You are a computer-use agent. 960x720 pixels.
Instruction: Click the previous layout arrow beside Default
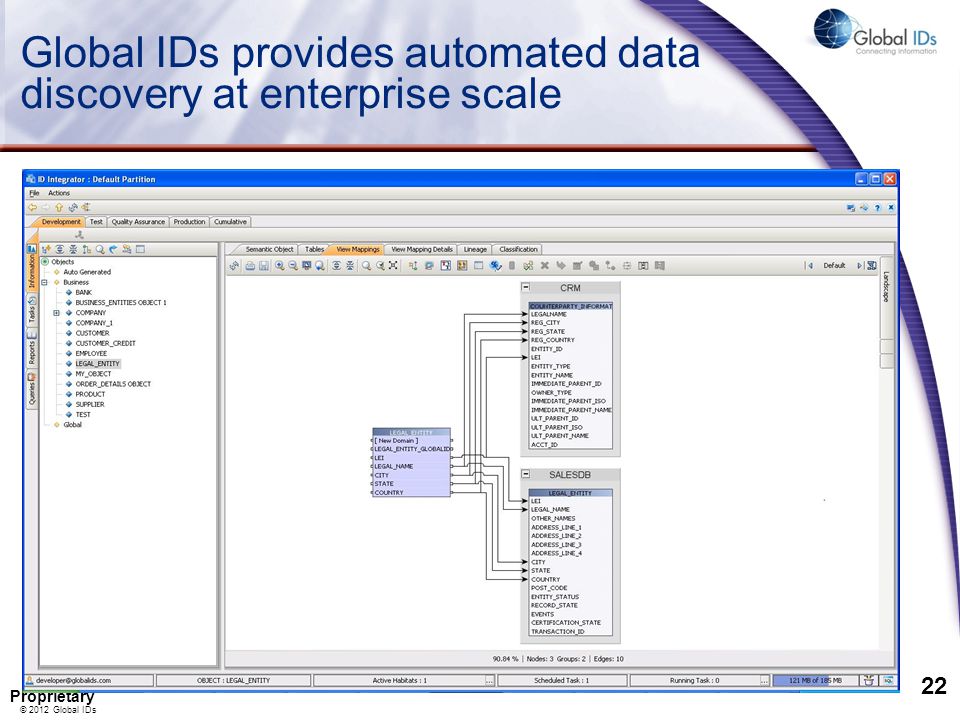[809, 266]
